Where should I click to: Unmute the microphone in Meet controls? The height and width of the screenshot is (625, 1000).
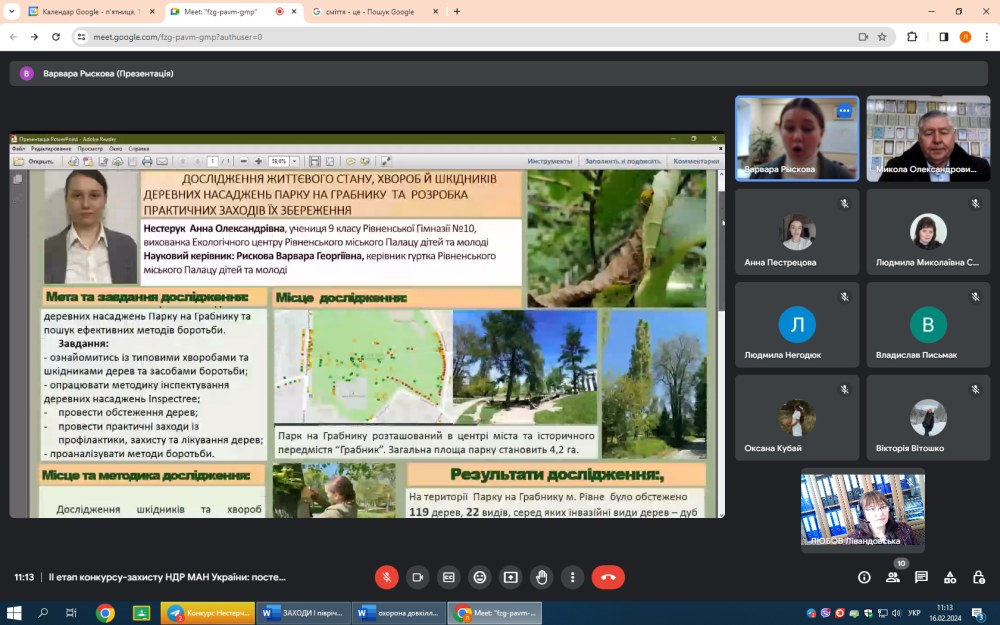pos(386,577)
